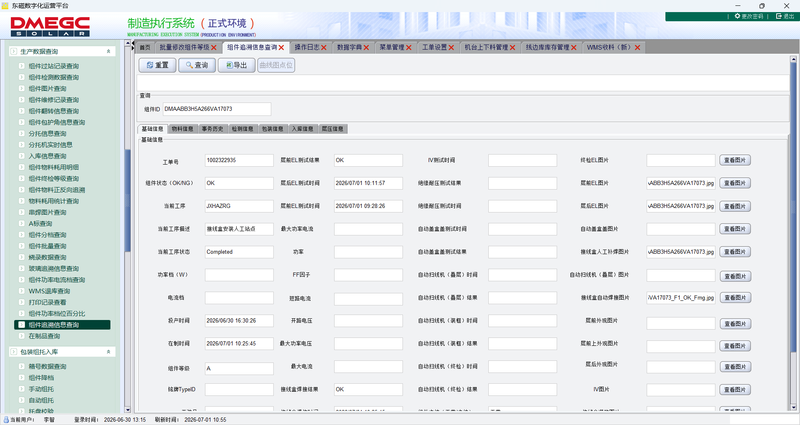Image resolution: width=800 pixels, height=425 pixels.
Task: Open the WMS收料(新) tab
Action: (x=610, y=47)
